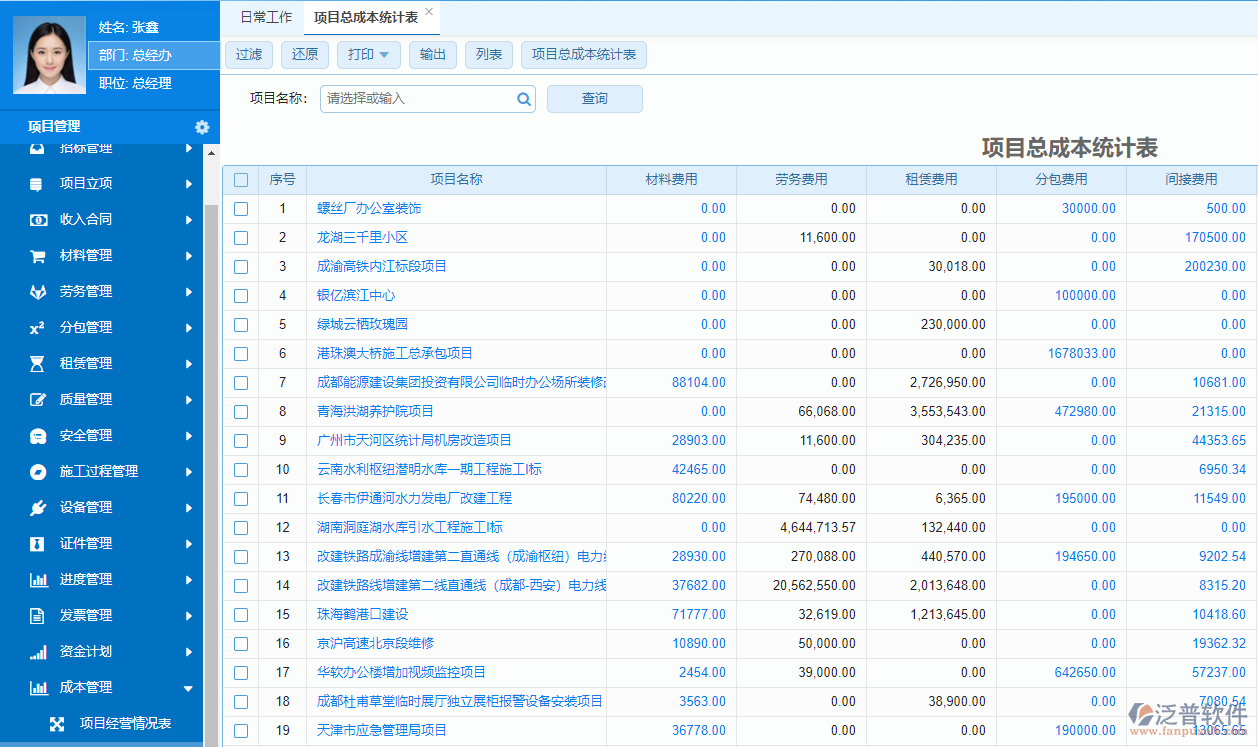Screen dimensions: 1258x747
Task: Open the 项目管理 settings gear icon
Action: (x=202, y=127)
